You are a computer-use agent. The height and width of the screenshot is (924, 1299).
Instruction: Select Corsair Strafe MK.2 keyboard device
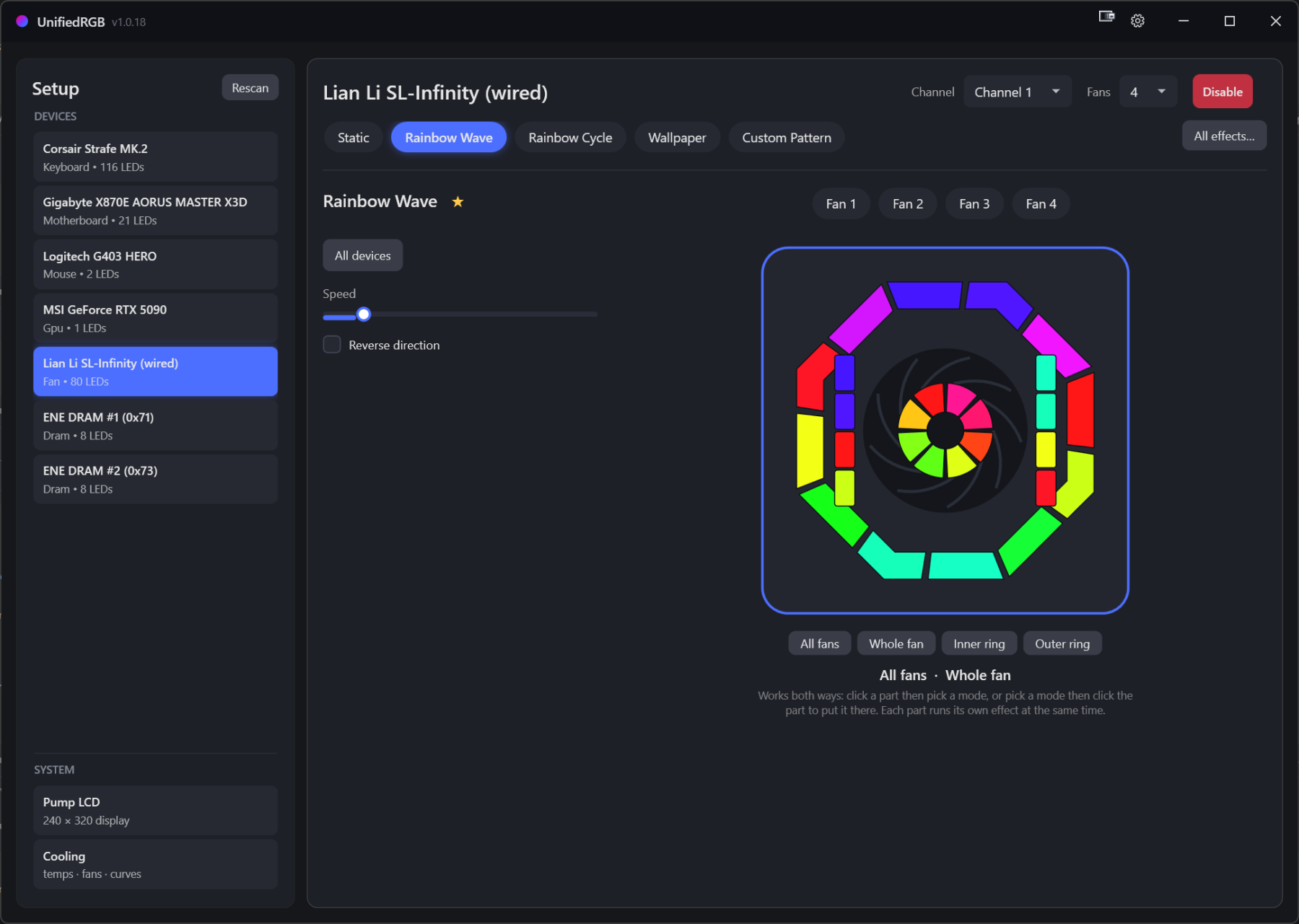coord(155,157)
